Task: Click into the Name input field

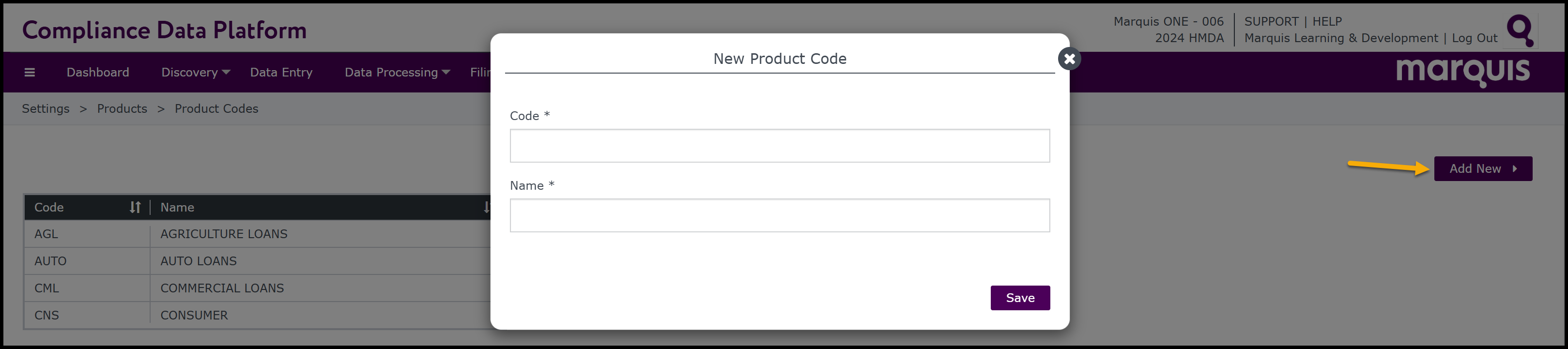Action: click(779, 216)
